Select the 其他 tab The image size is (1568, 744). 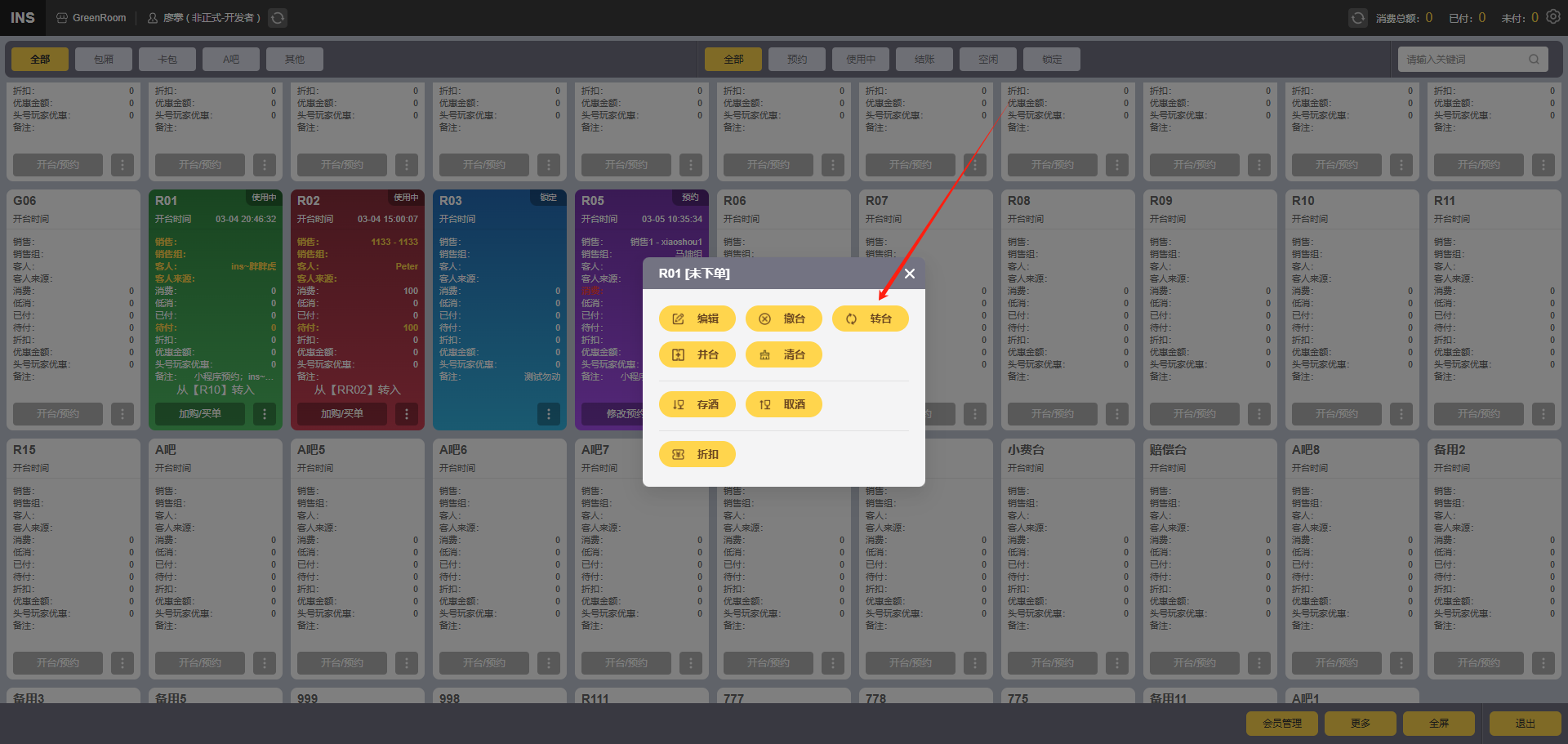click(x=295, y=59)
